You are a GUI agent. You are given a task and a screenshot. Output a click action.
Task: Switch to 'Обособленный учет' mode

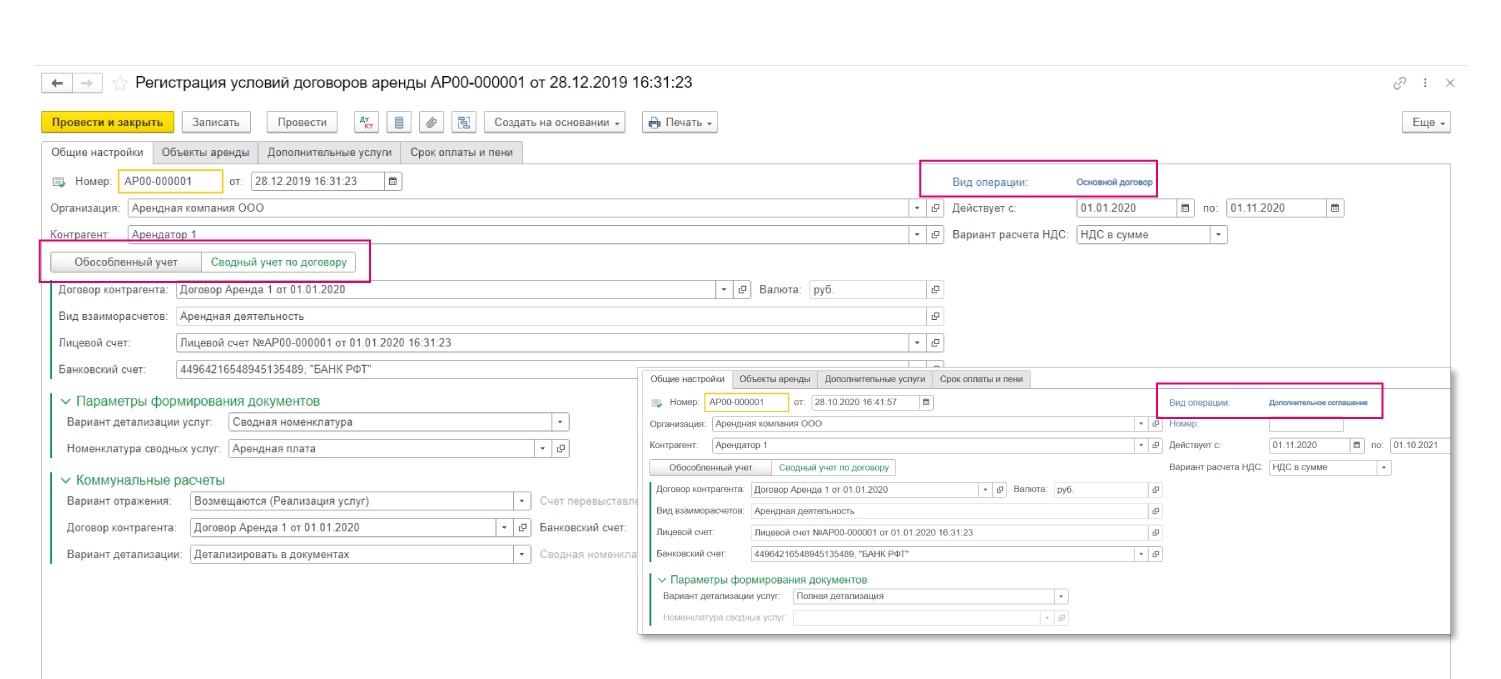126,262
